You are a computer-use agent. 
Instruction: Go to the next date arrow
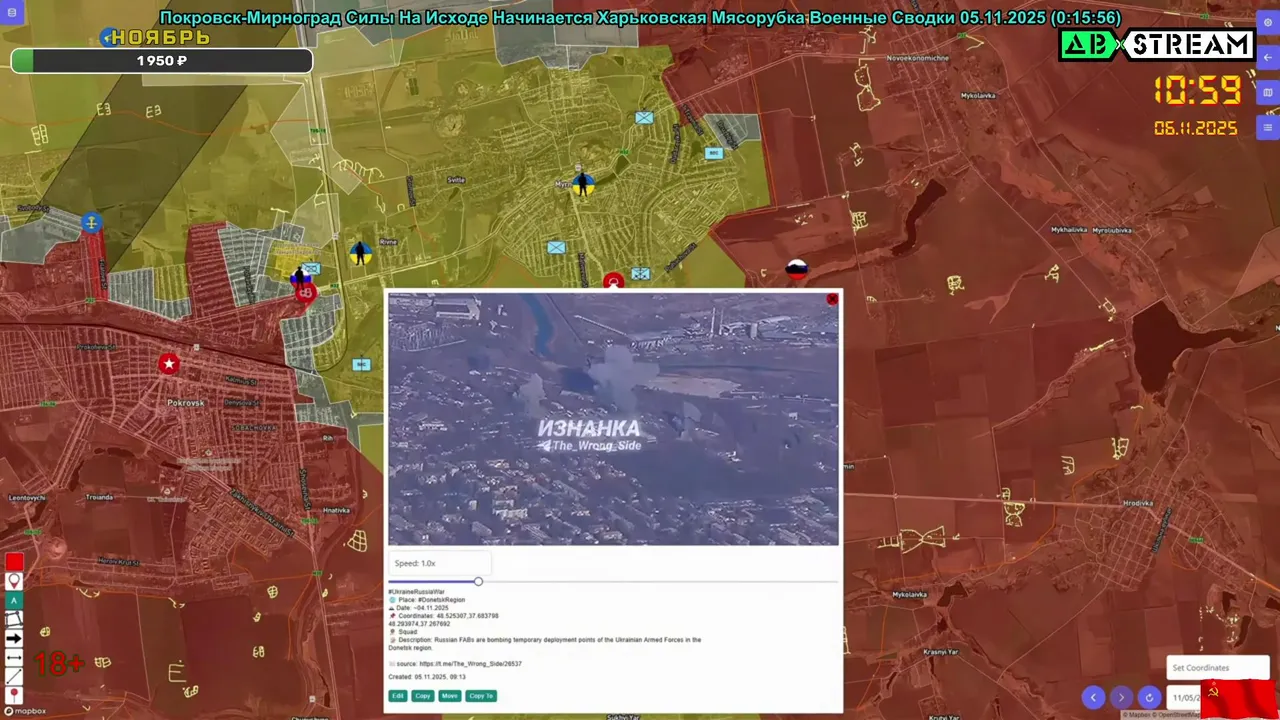click(1121, 697)
